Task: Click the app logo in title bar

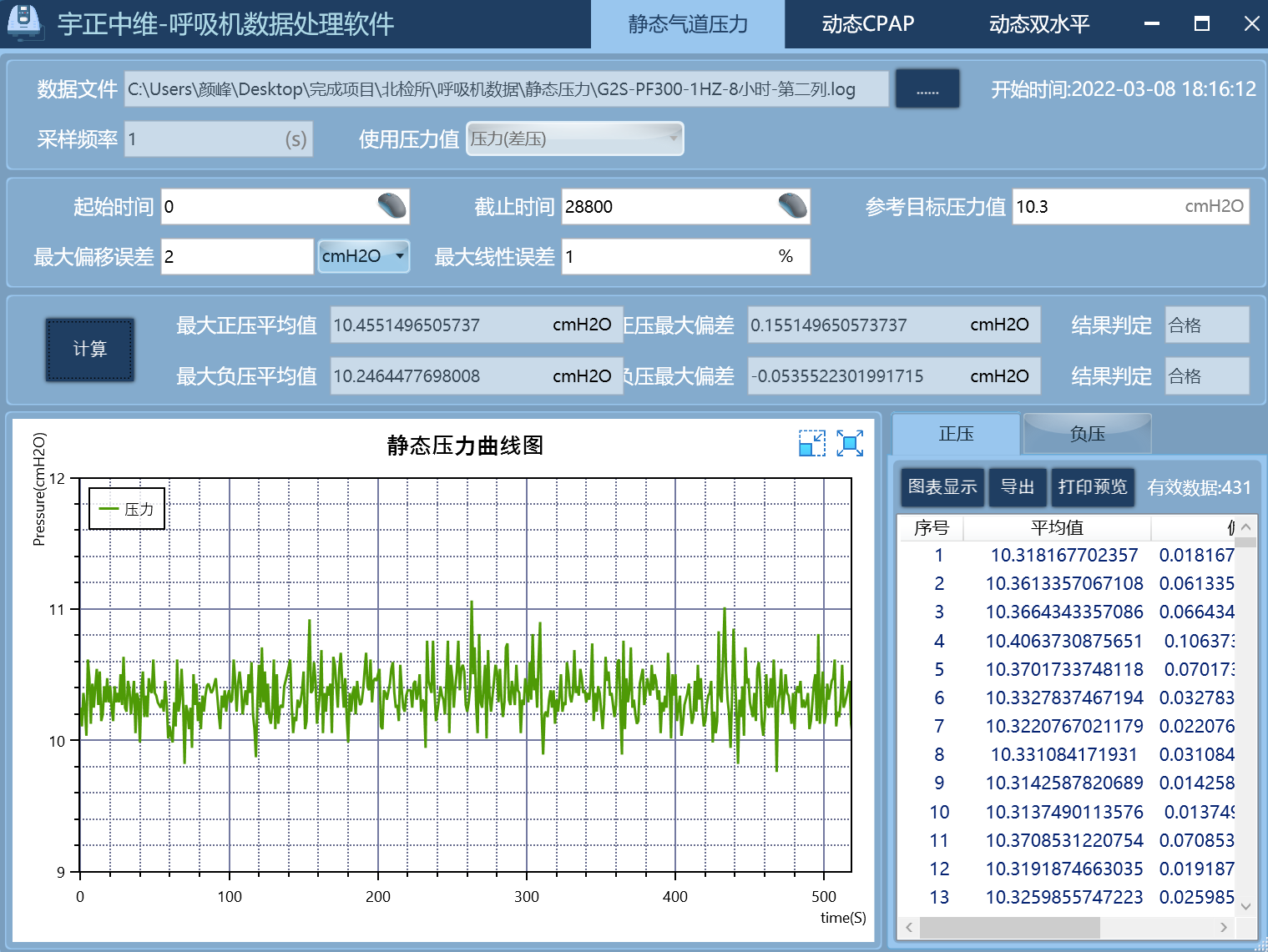Action: [x=24, y=22]
